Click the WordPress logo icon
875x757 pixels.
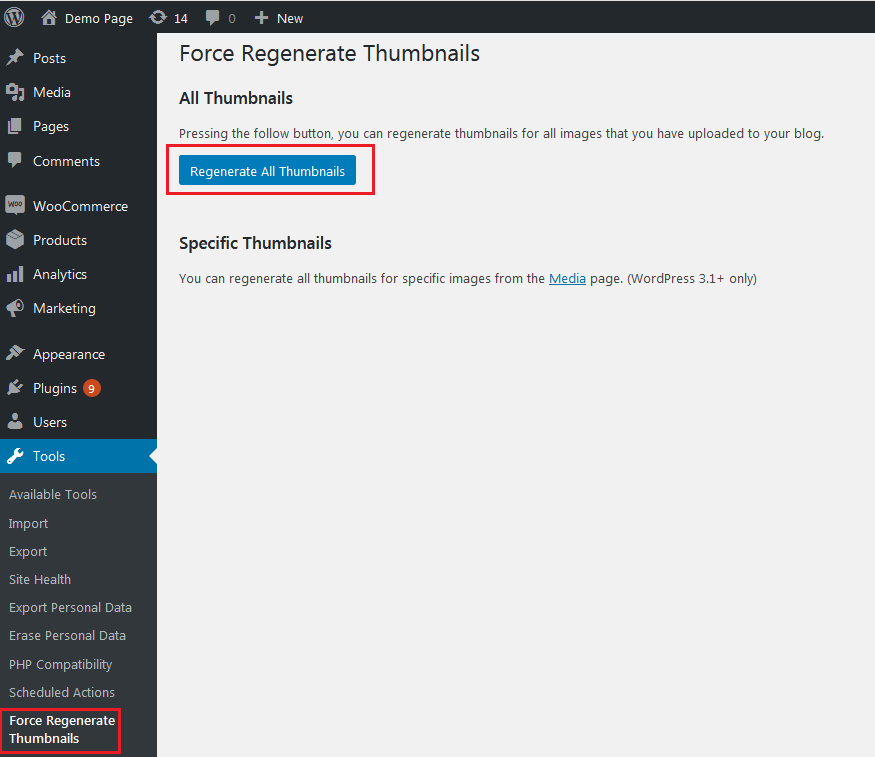15,17
